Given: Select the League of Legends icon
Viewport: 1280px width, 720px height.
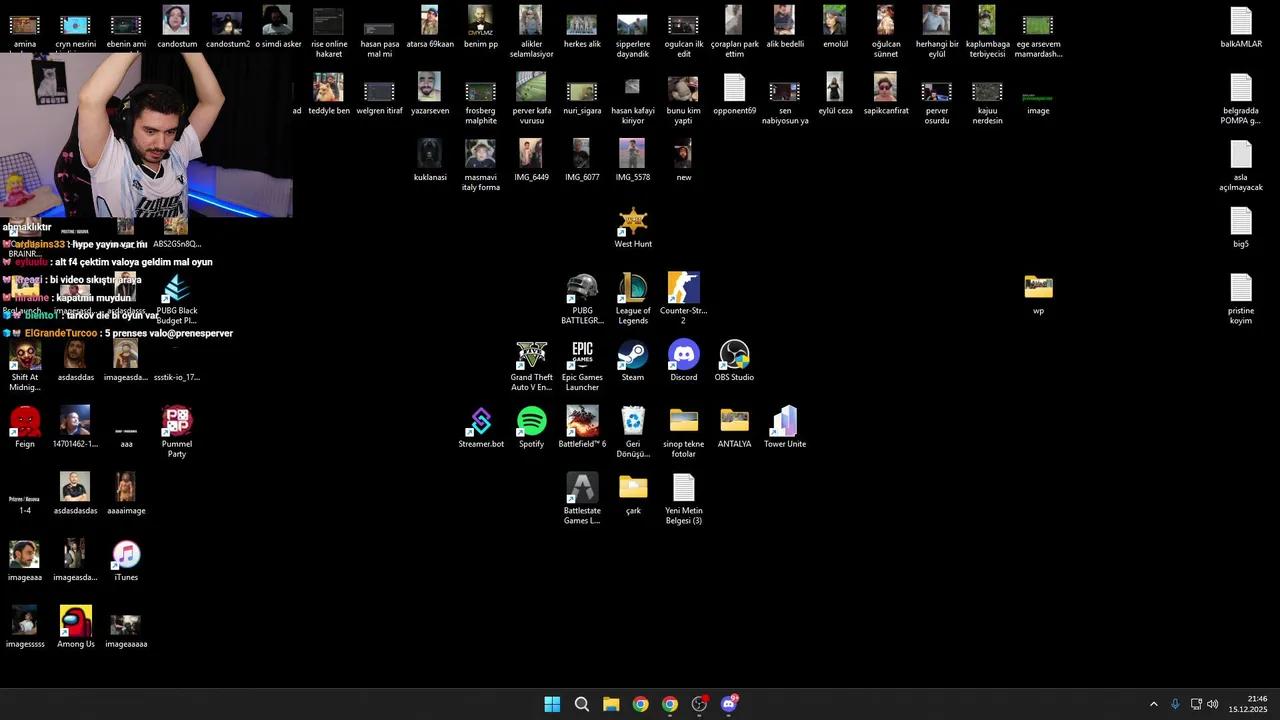Looking at the screenshot, I should [632, 289].
